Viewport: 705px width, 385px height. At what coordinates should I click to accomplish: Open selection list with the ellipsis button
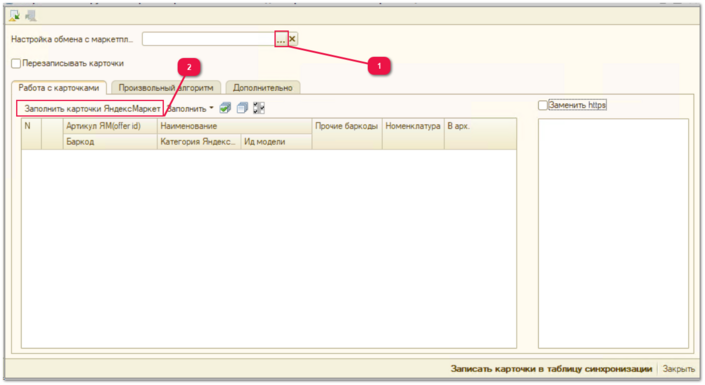281,39
